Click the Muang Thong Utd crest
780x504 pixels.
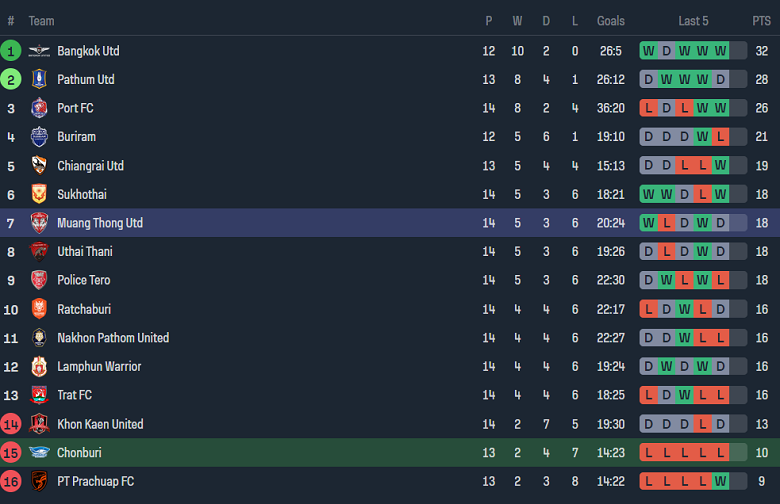point(39,223)
